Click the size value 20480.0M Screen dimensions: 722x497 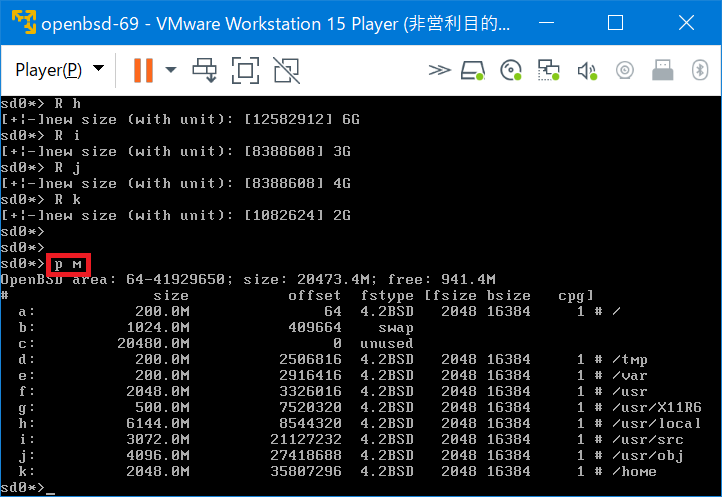tap(153, 343)
